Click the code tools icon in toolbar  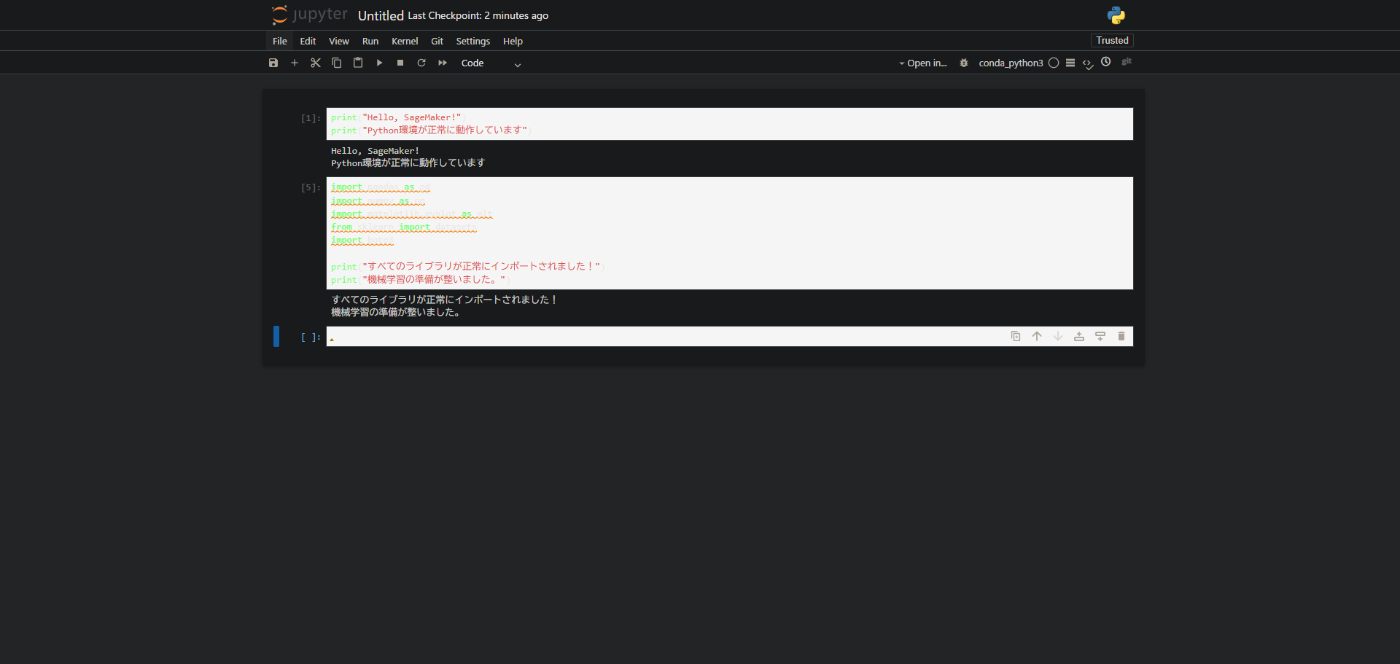[x=1088, y=63]
